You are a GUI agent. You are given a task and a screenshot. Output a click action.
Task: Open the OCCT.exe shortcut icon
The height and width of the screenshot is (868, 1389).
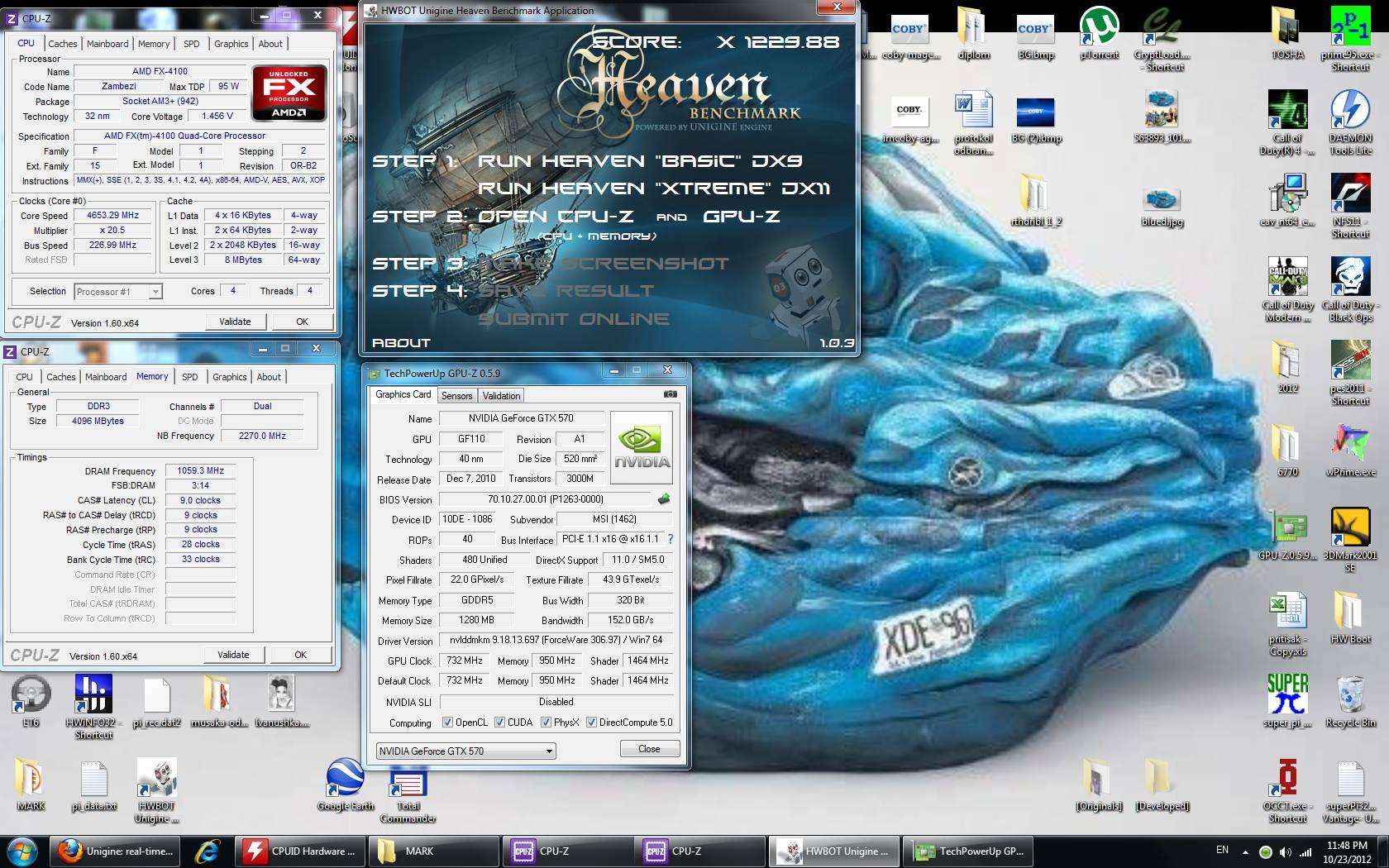pos(1287,791)
